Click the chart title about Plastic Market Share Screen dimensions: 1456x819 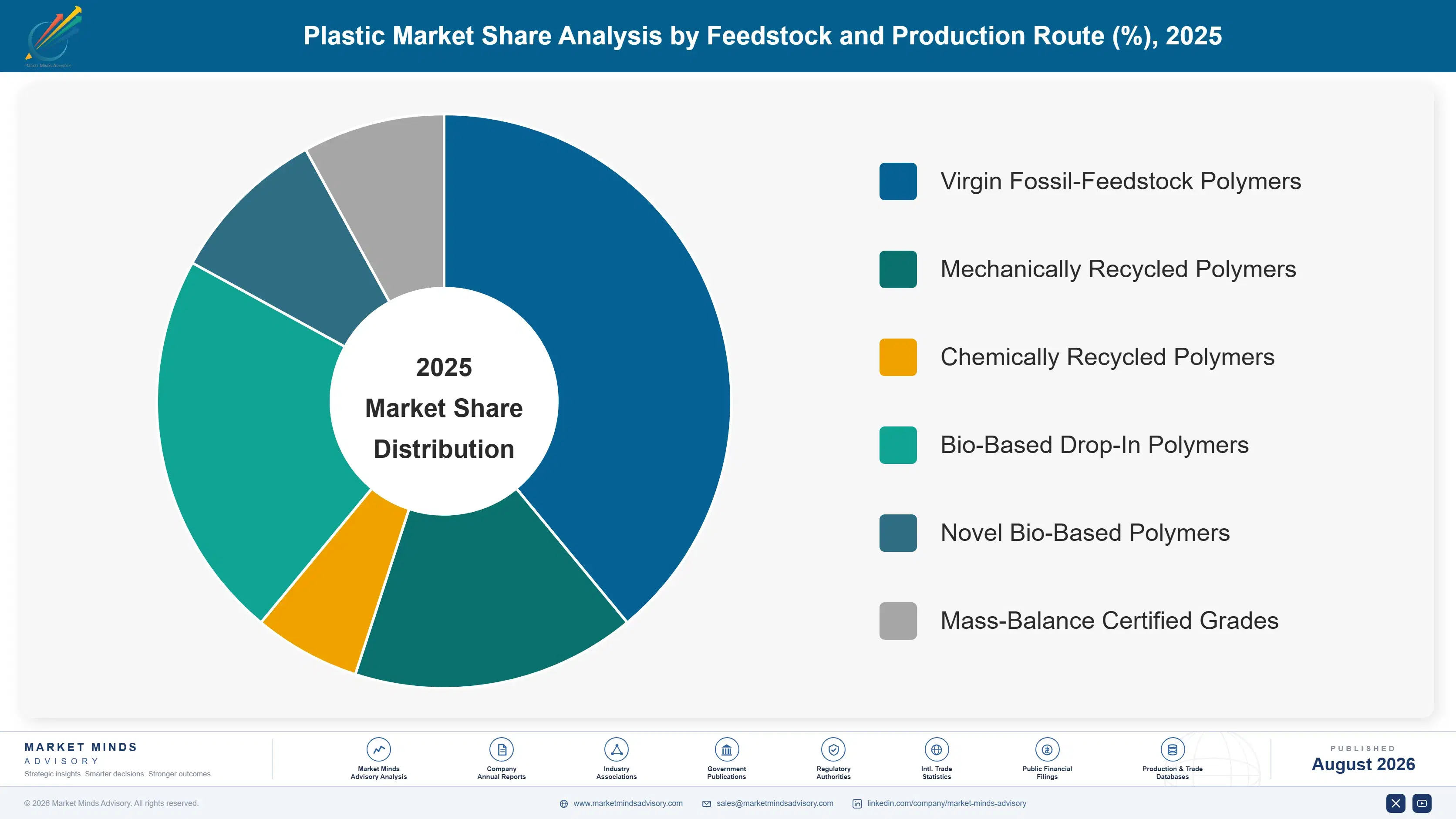tap(762, 36)
